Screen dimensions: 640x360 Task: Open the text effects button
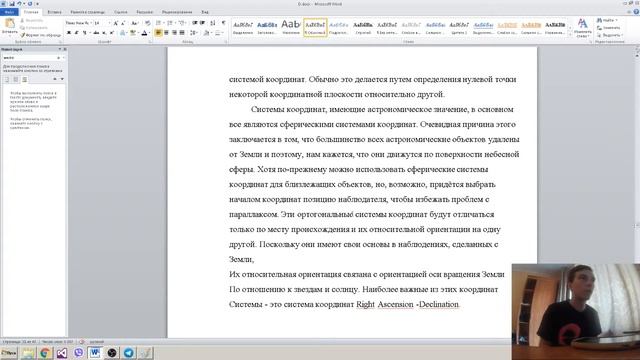[x=123, y=33]
